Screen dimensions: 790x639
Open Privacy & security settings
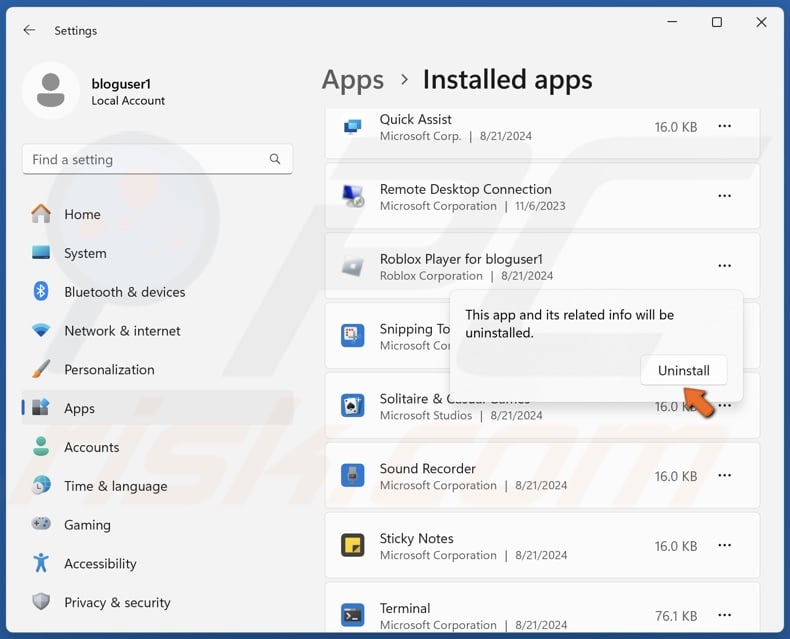pyautogui.click(x=157, y=602)
